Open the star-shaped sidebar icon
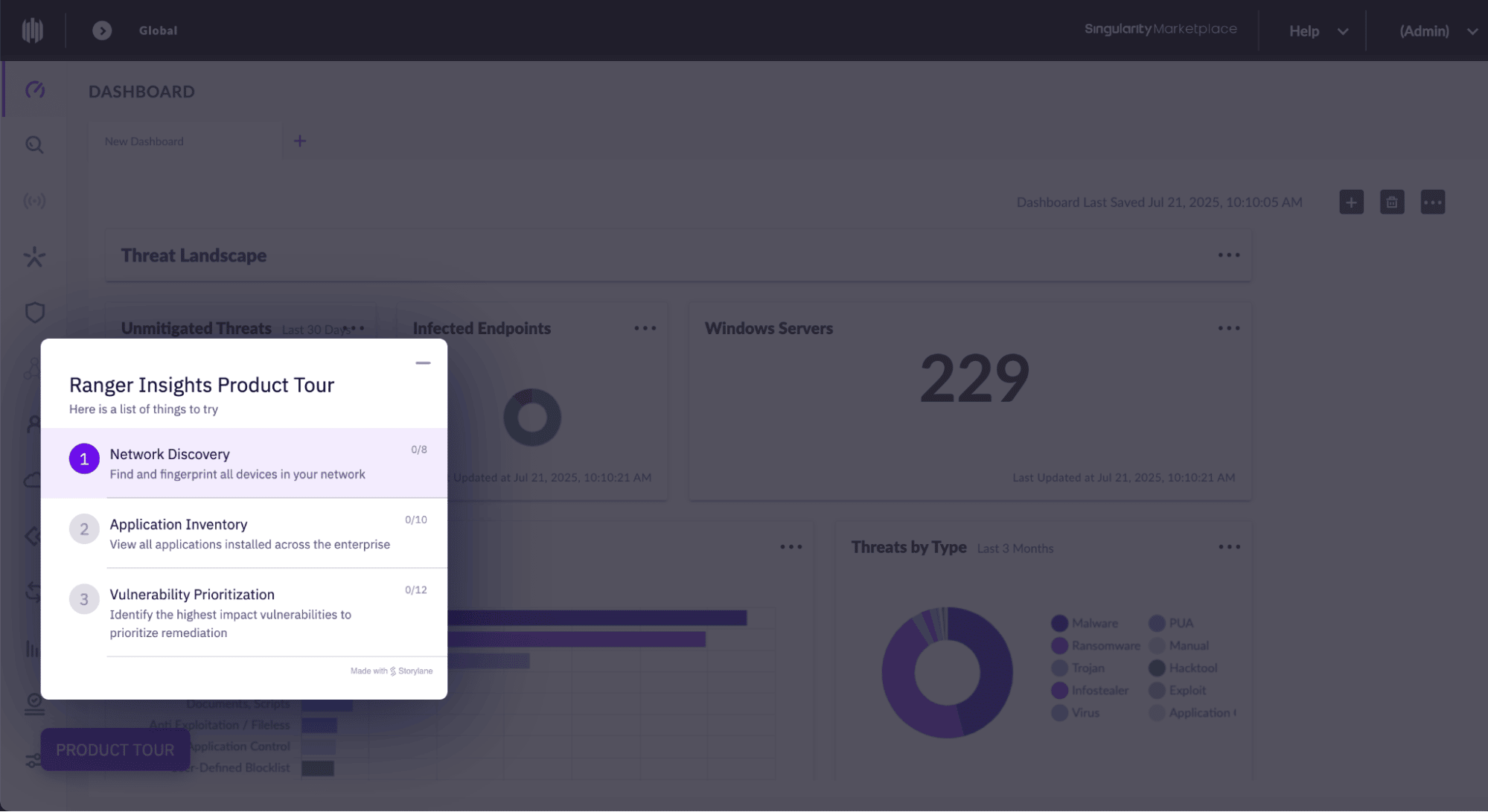Screen dimensions: 1488x812 (34, 257)
